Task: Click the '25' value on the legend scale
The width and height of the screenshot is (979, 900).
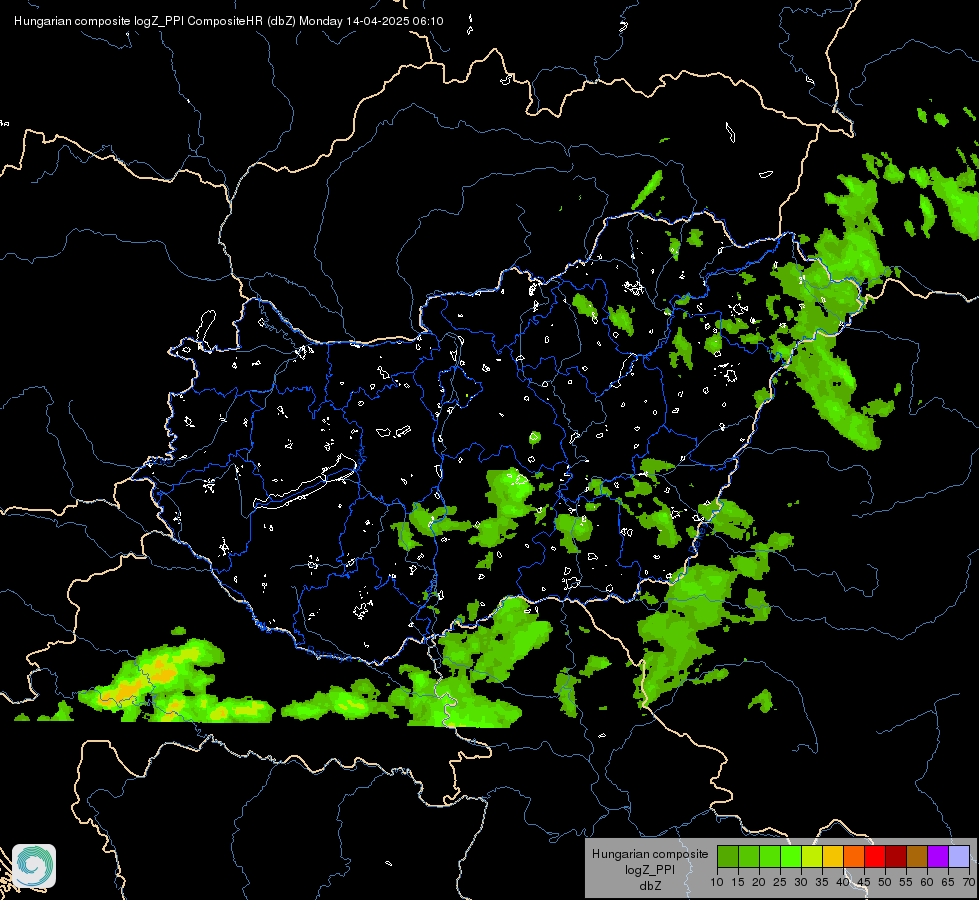Action: [780, 882]
